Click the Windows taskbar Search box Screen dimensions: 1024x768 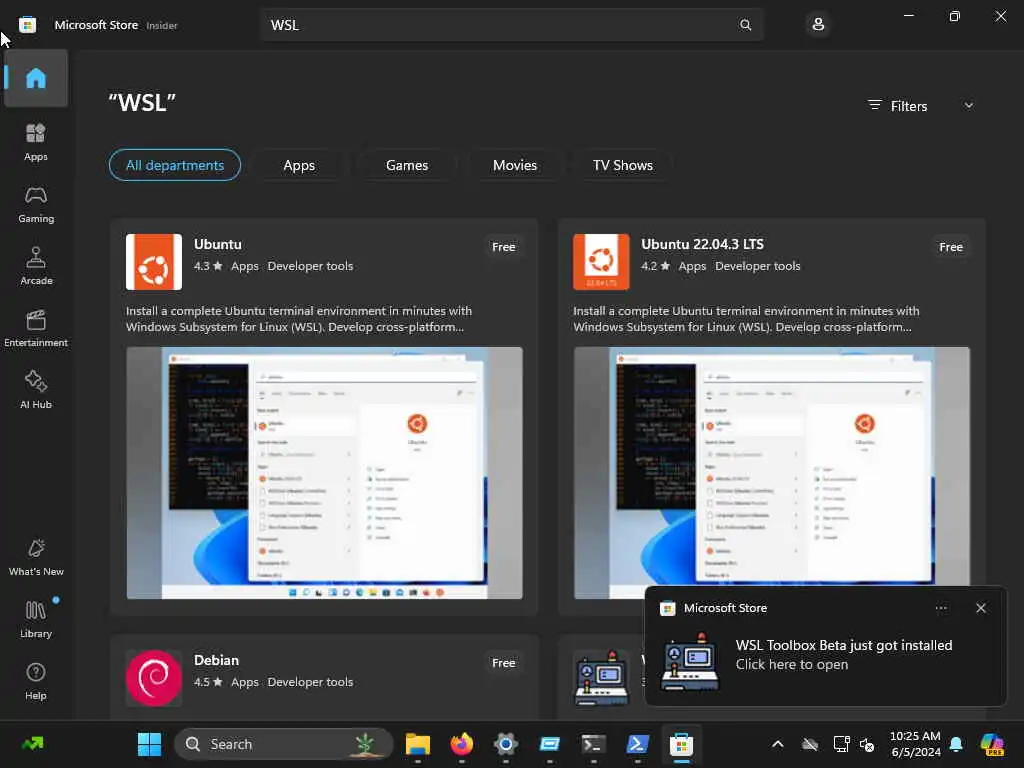283,744
